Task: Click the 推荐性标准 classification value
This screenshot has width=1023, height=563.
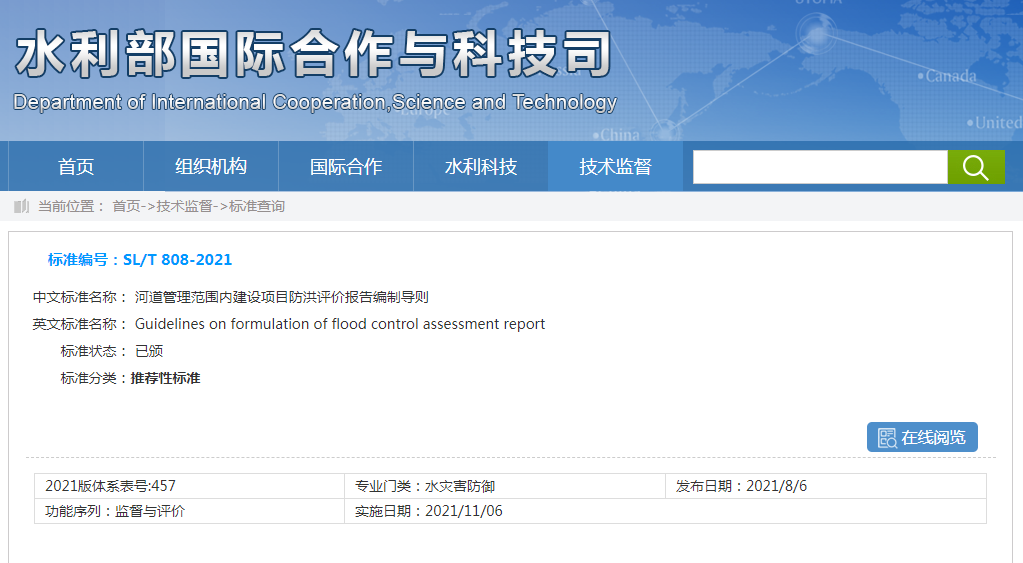Action: click(x=165, y=378)
